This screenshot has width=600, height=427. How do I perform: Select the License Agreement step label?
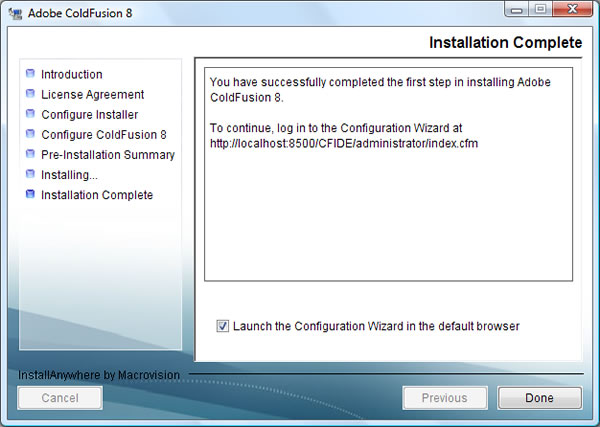pos(93,95)
